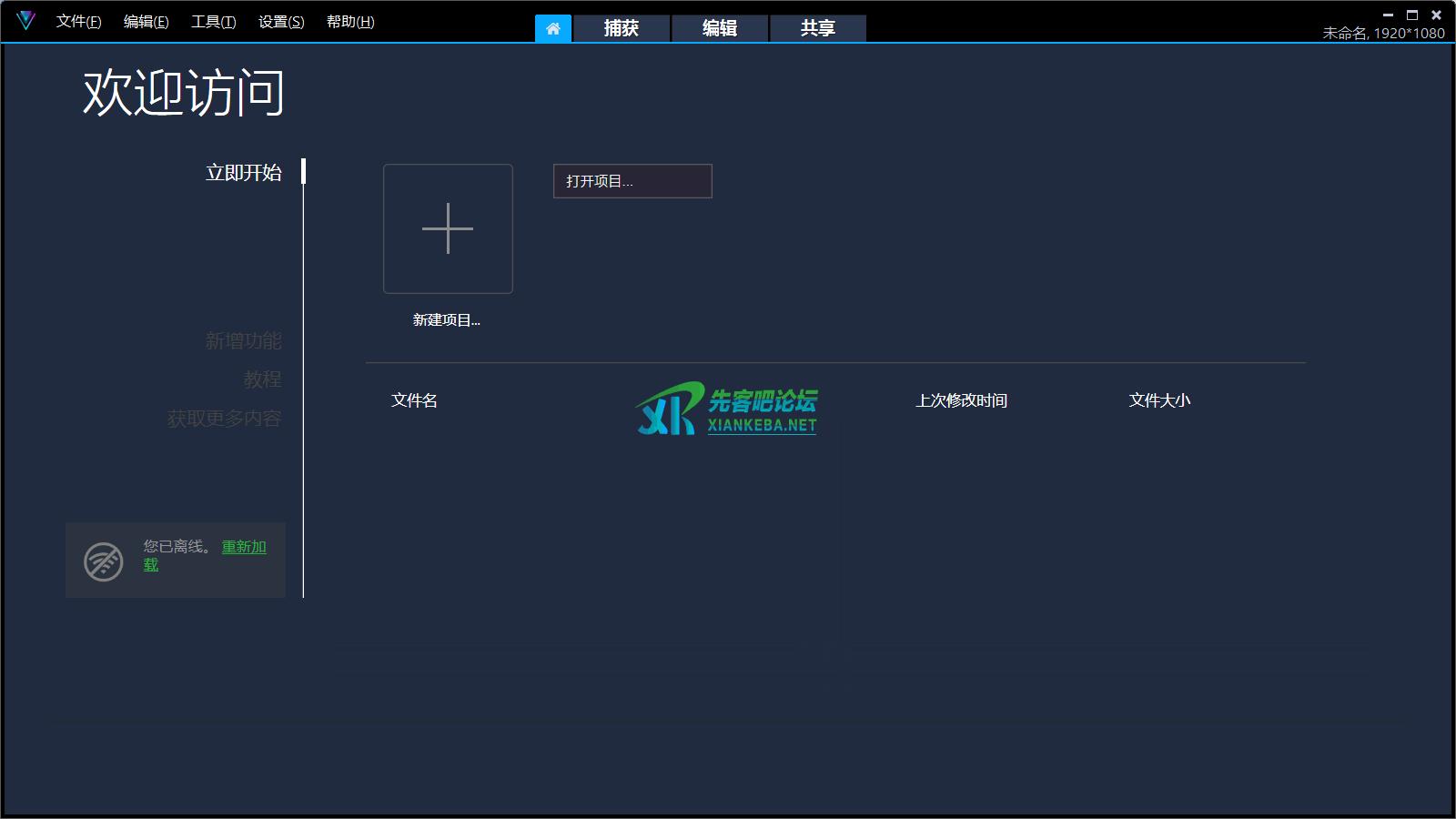1456x819 pixels.
Task: Open the 文件(F) menu
Action: coord(78,22)
